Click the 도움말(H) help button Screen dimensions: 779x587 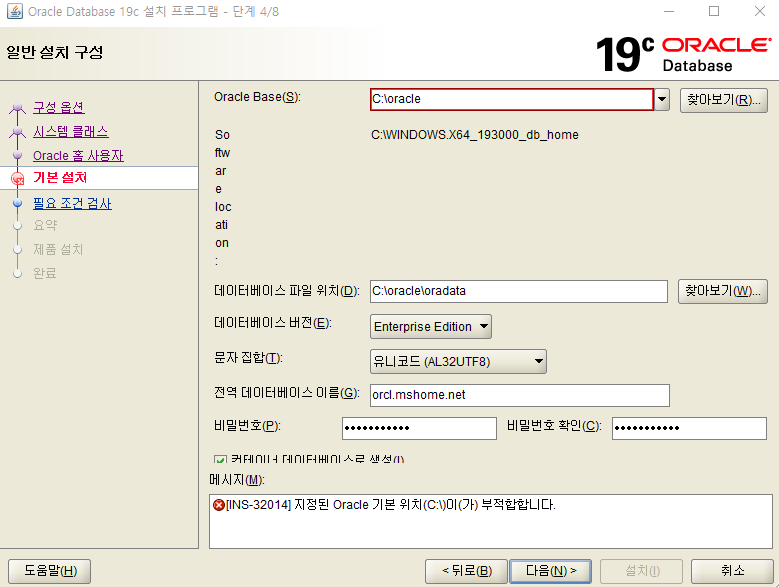coord(50,571)
